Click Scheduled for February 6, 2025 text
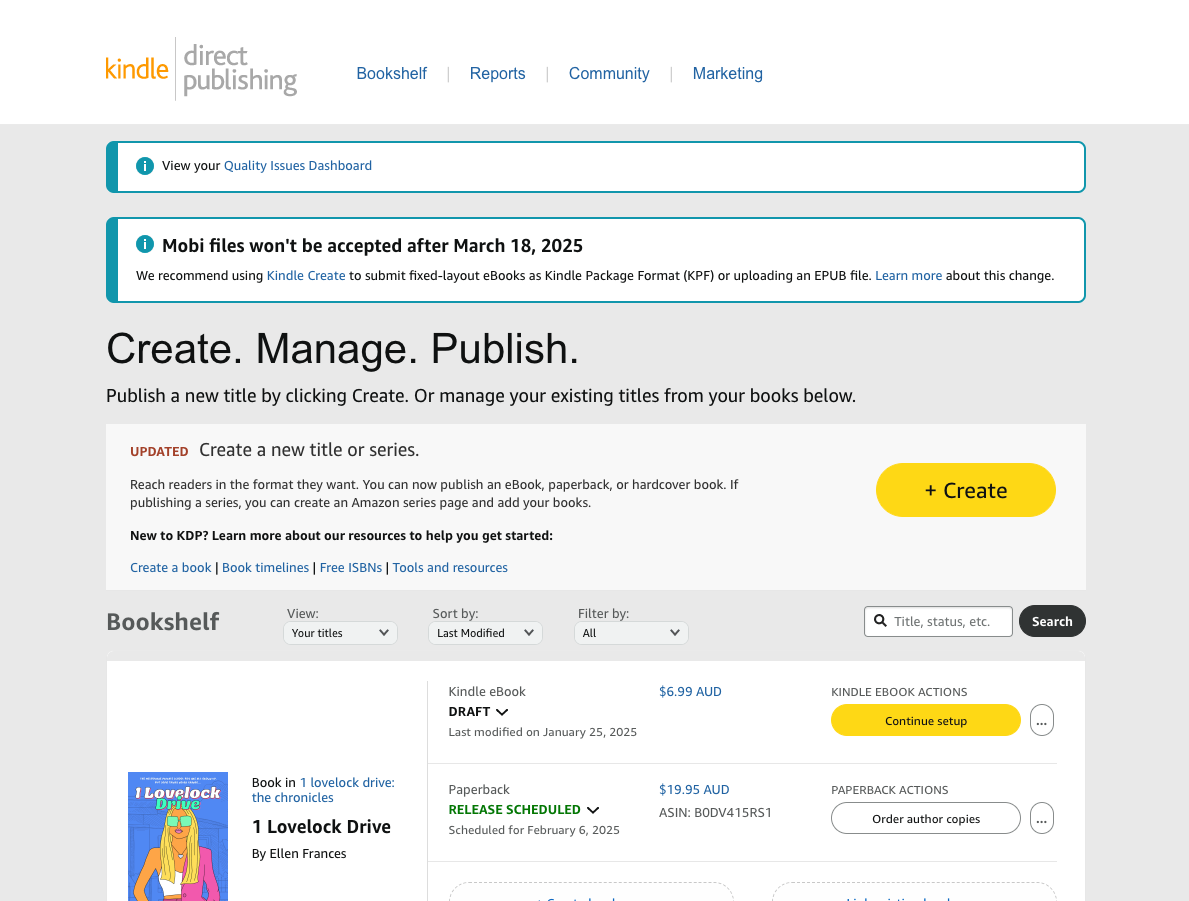 tap(534, 830)
